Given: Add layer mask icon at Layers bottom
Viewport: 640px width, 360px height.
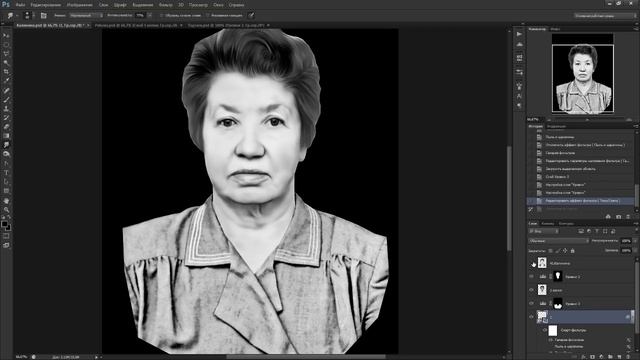Looking at the screenshot, I should pyautogui.click(x=592, y=357).
